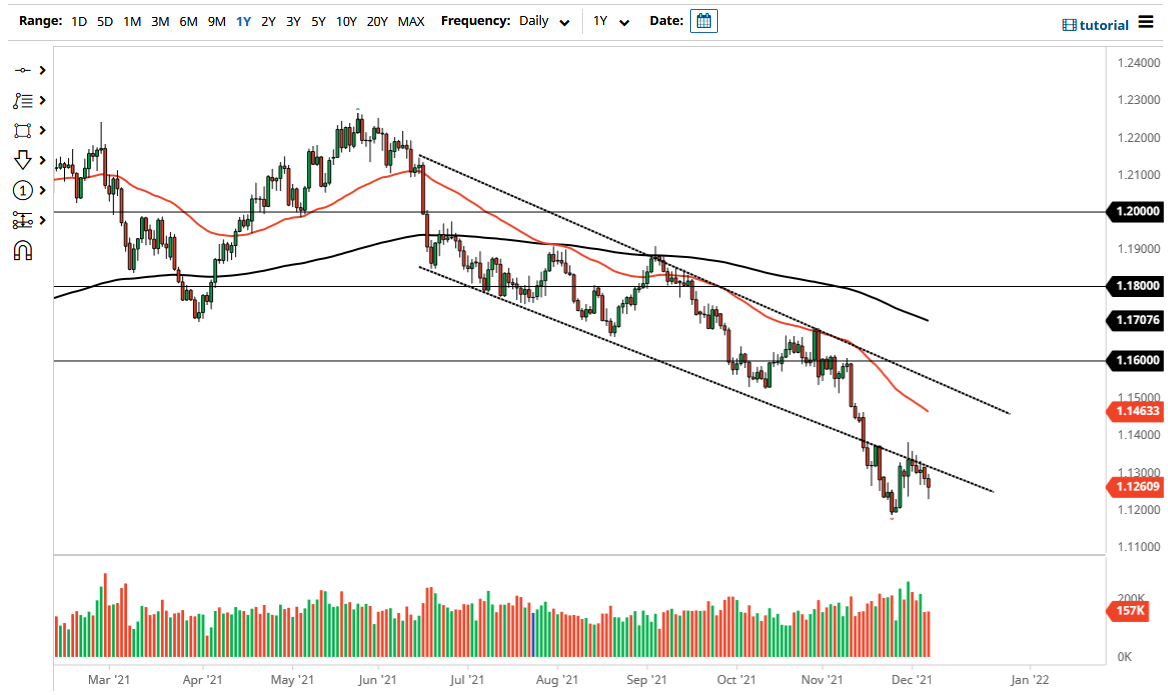The width and height of the screenshot is (1168, 695).
Task: Click the 1M range button
Action: [x=131, y=20]
